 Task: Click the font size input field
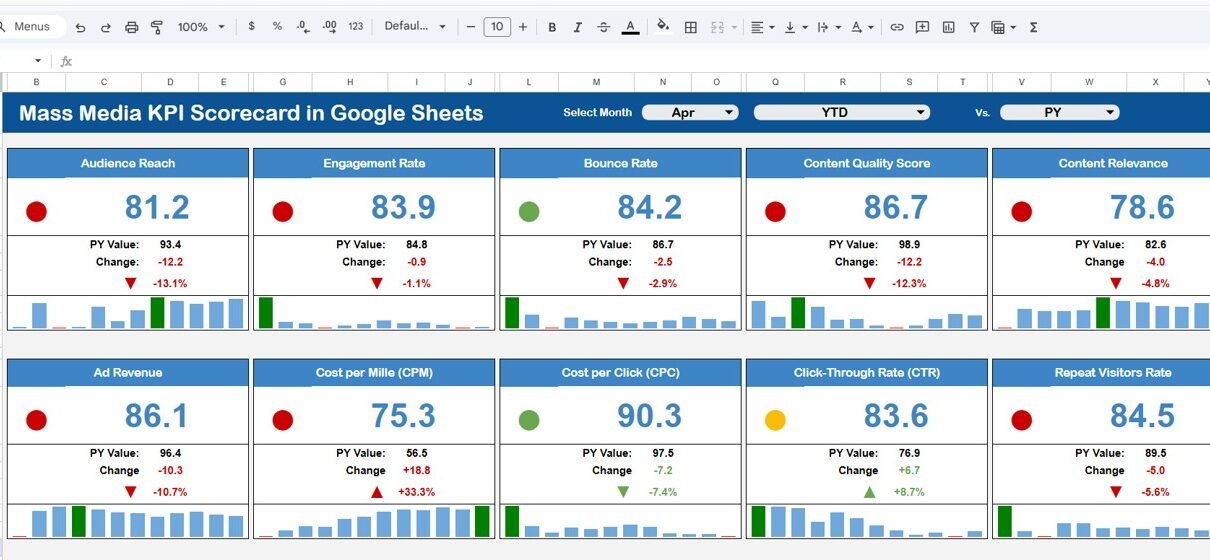tap(497, 27)
